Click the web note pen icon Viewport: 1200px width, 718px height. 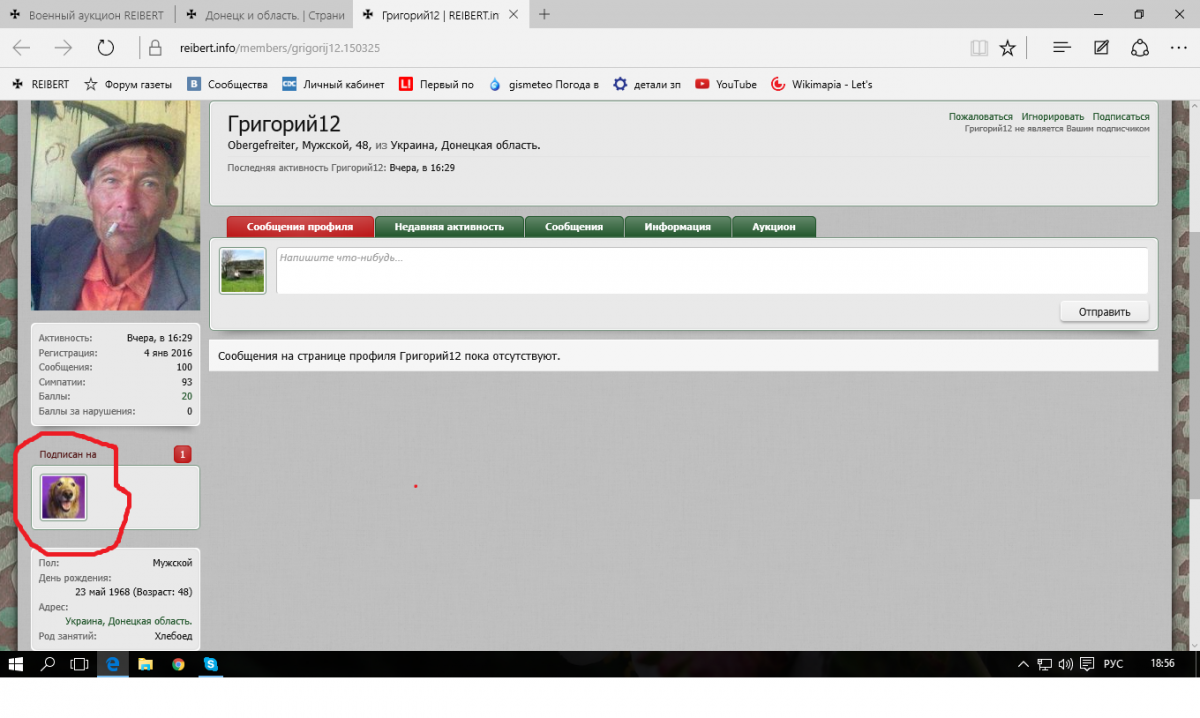pos(1101,48)
